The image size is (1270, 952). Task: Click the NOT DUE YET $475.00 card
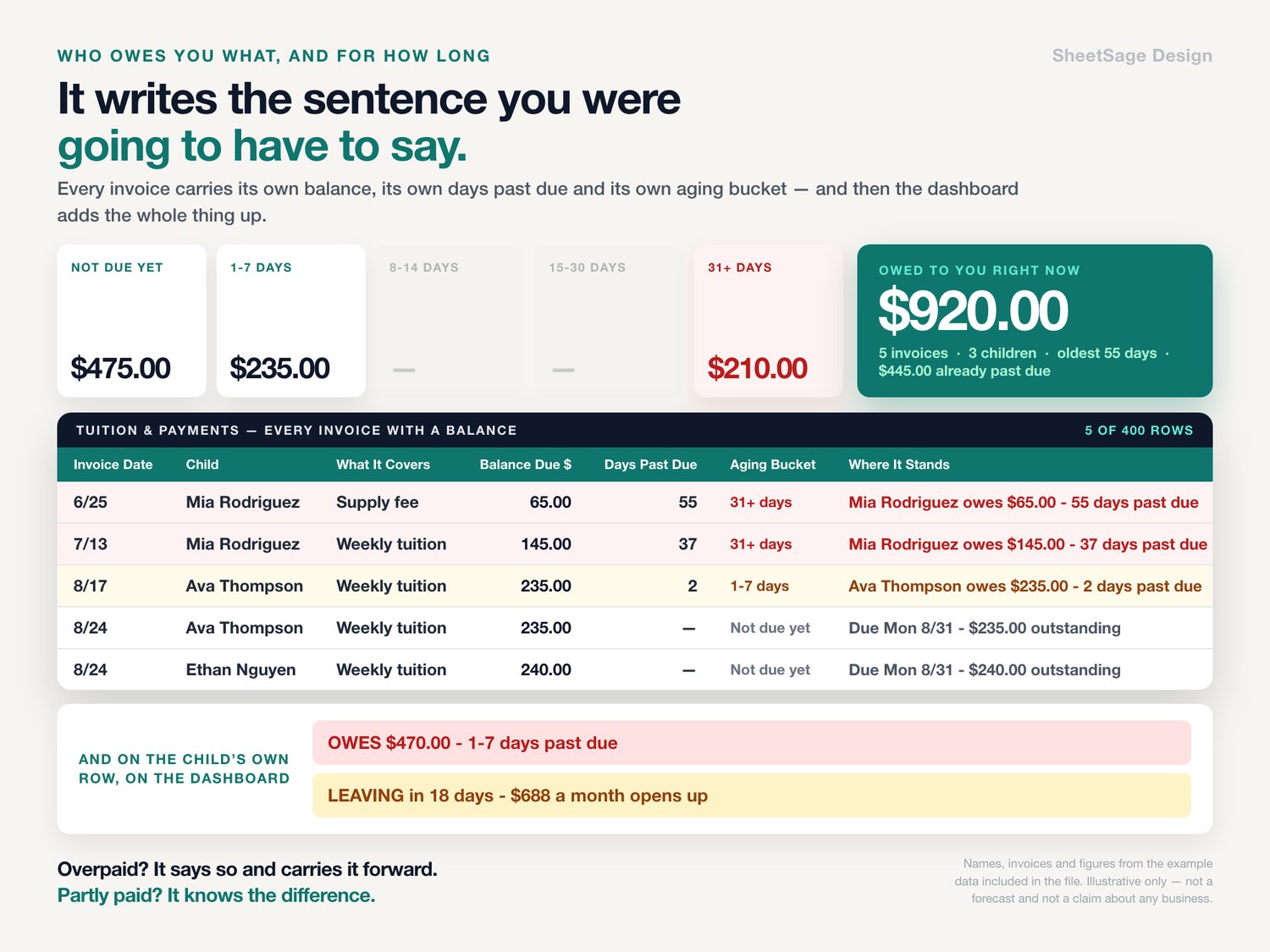point(131,321)
